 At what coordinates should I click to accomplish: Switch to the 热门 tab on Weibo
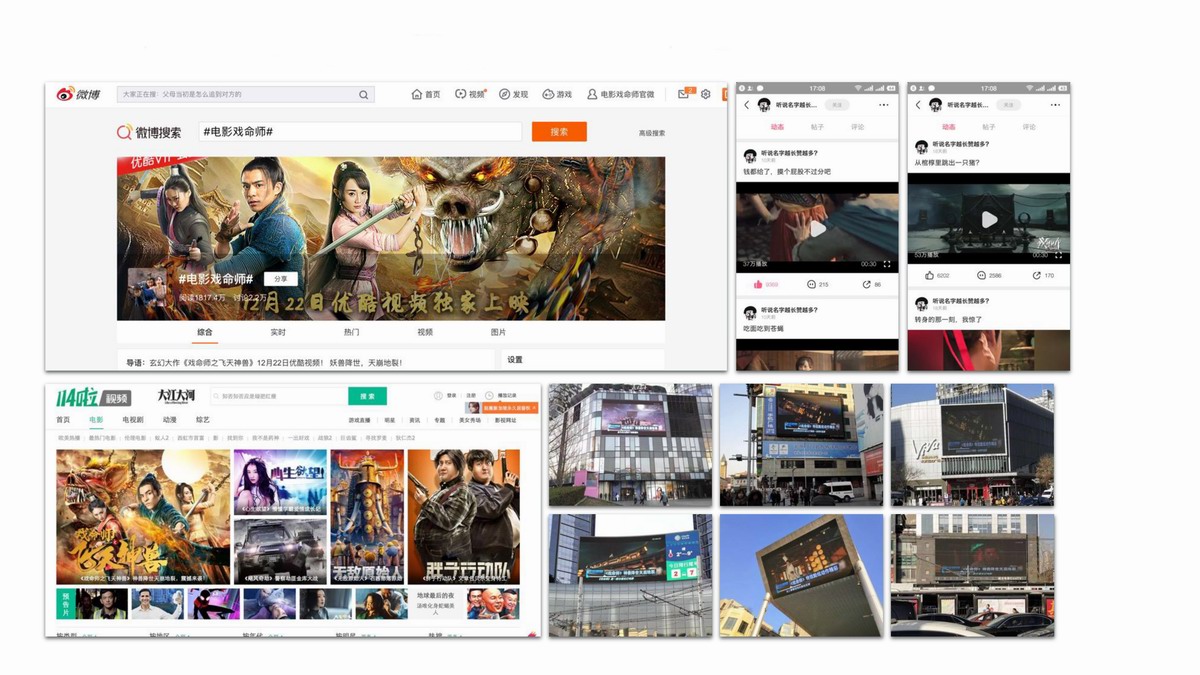click(x=351, y=332)
